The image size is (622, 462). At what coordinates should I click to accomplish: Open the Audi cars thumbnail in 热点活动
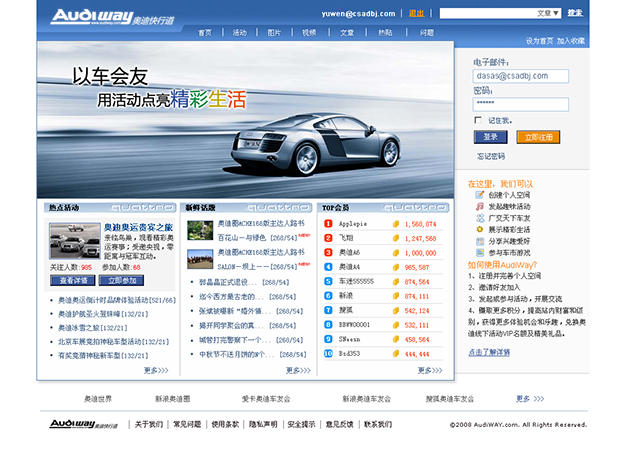(x=75, y=241)
